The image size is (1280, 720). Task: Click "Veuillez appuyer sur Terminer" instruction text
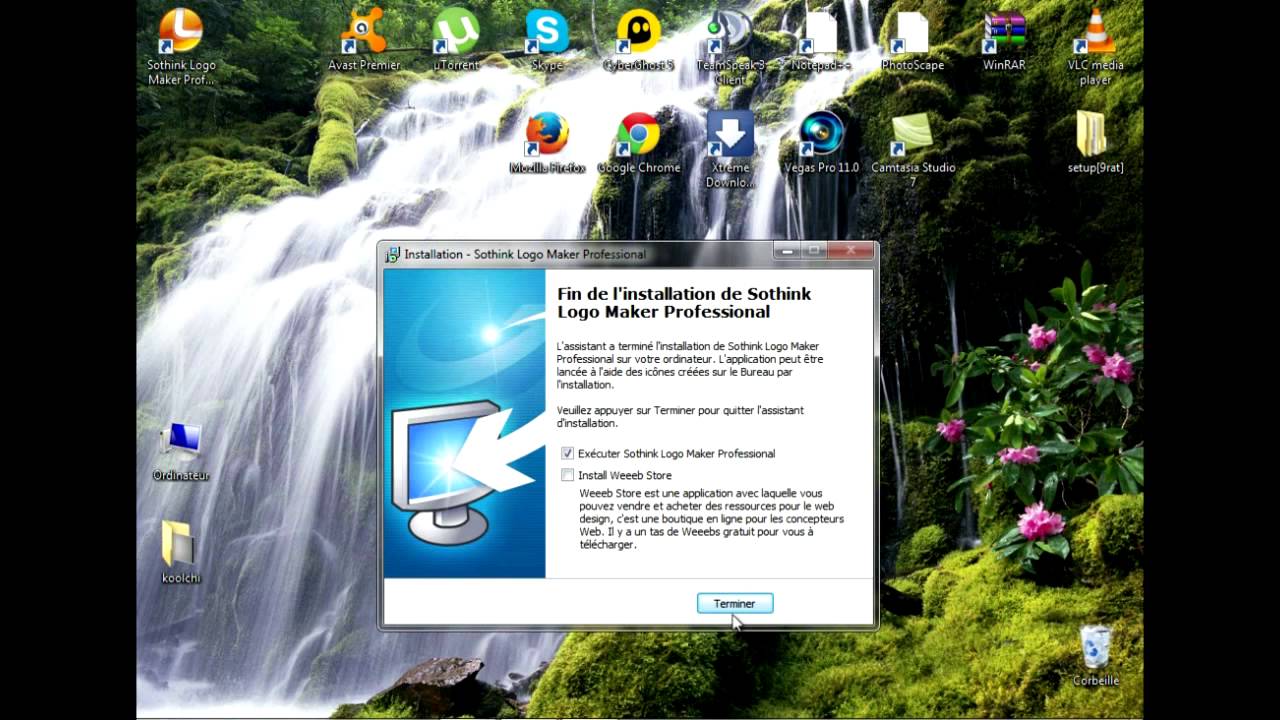680,417
